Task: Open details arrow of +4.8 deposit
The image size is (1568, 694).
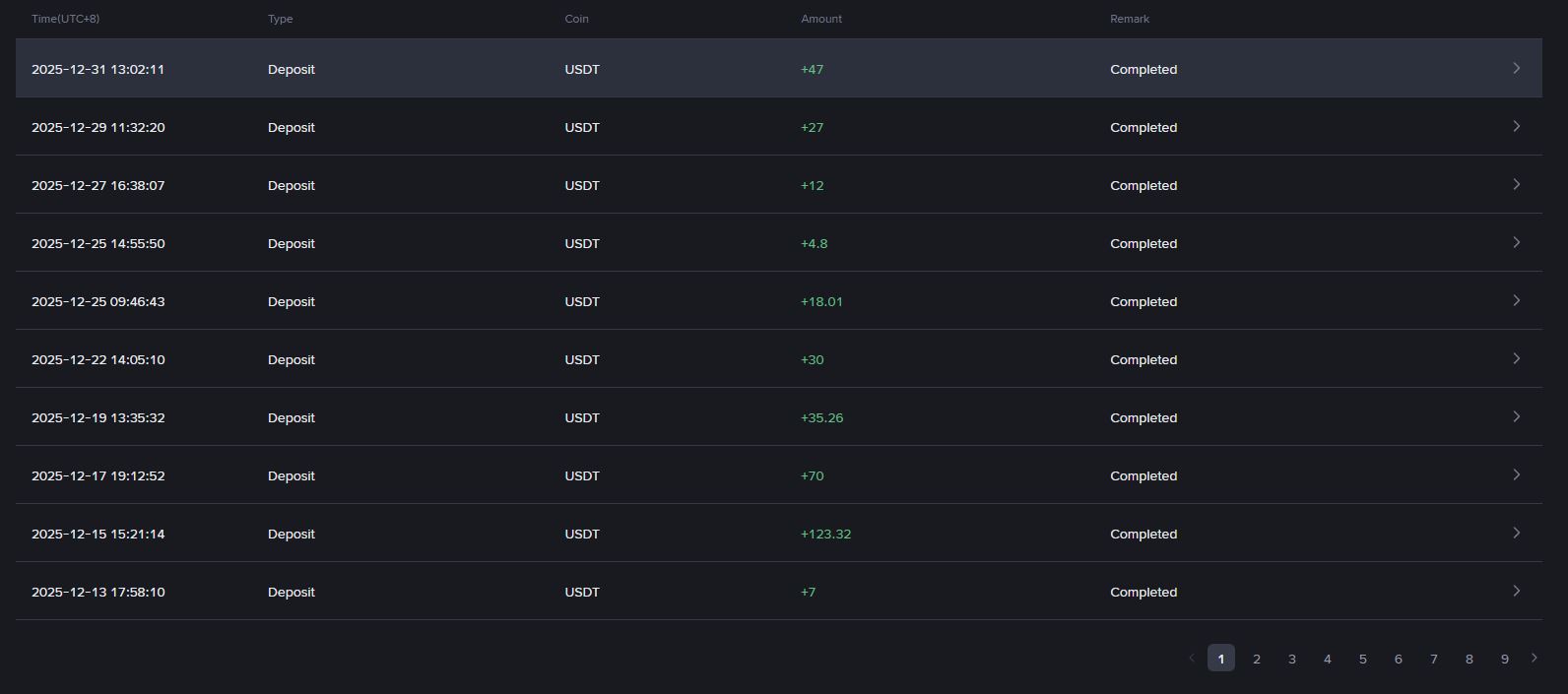Action: pyautogui.click(x=1517, y=242)
